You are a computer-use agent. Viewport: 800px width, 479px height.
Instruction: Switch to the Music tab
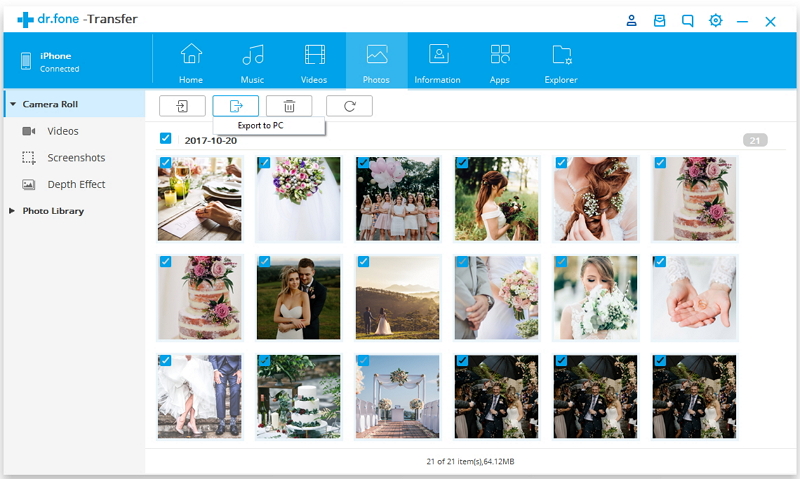click(253, 61)
